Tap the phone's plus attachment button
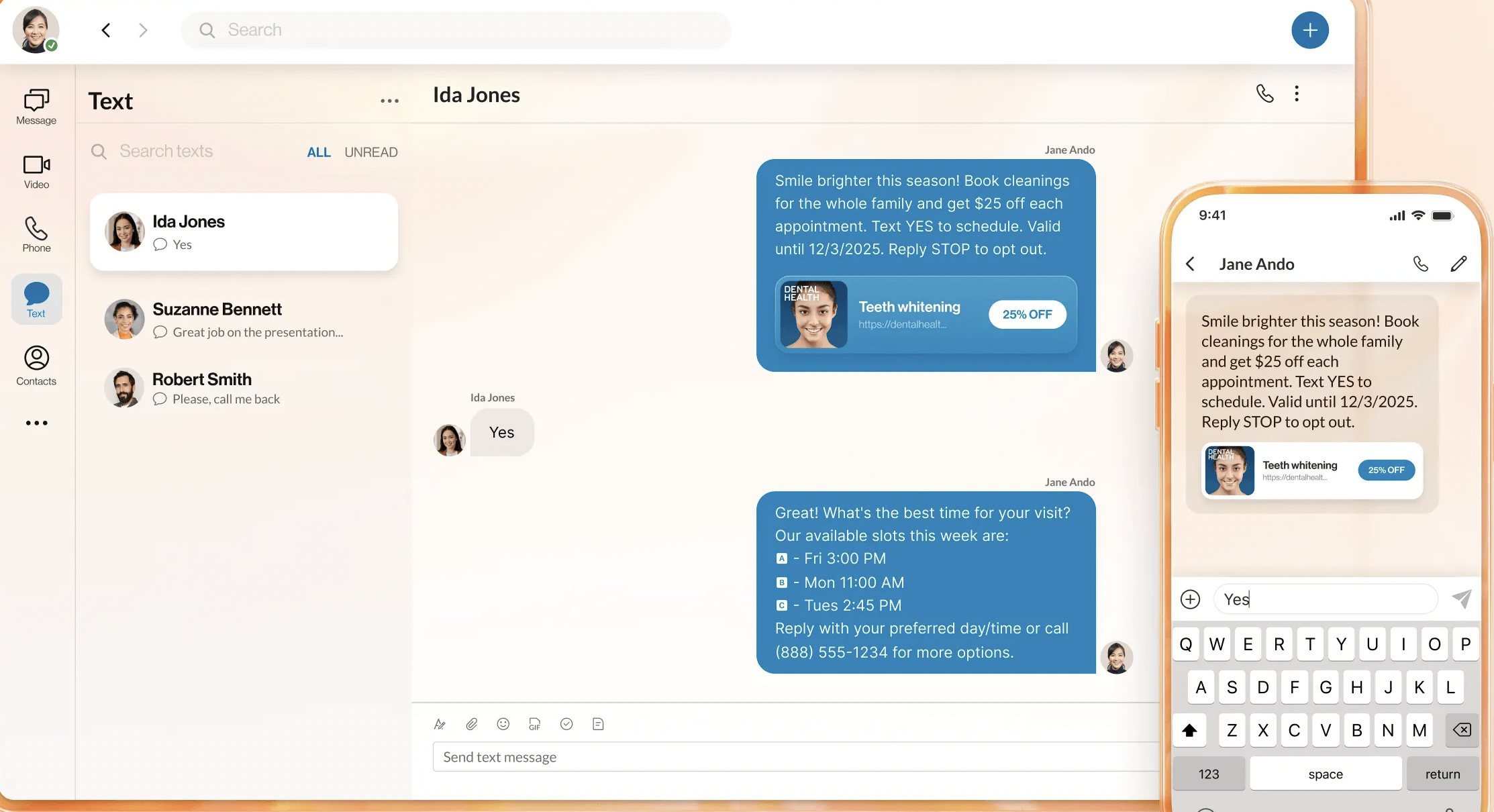The image size is (1494, 812). 1190,599
